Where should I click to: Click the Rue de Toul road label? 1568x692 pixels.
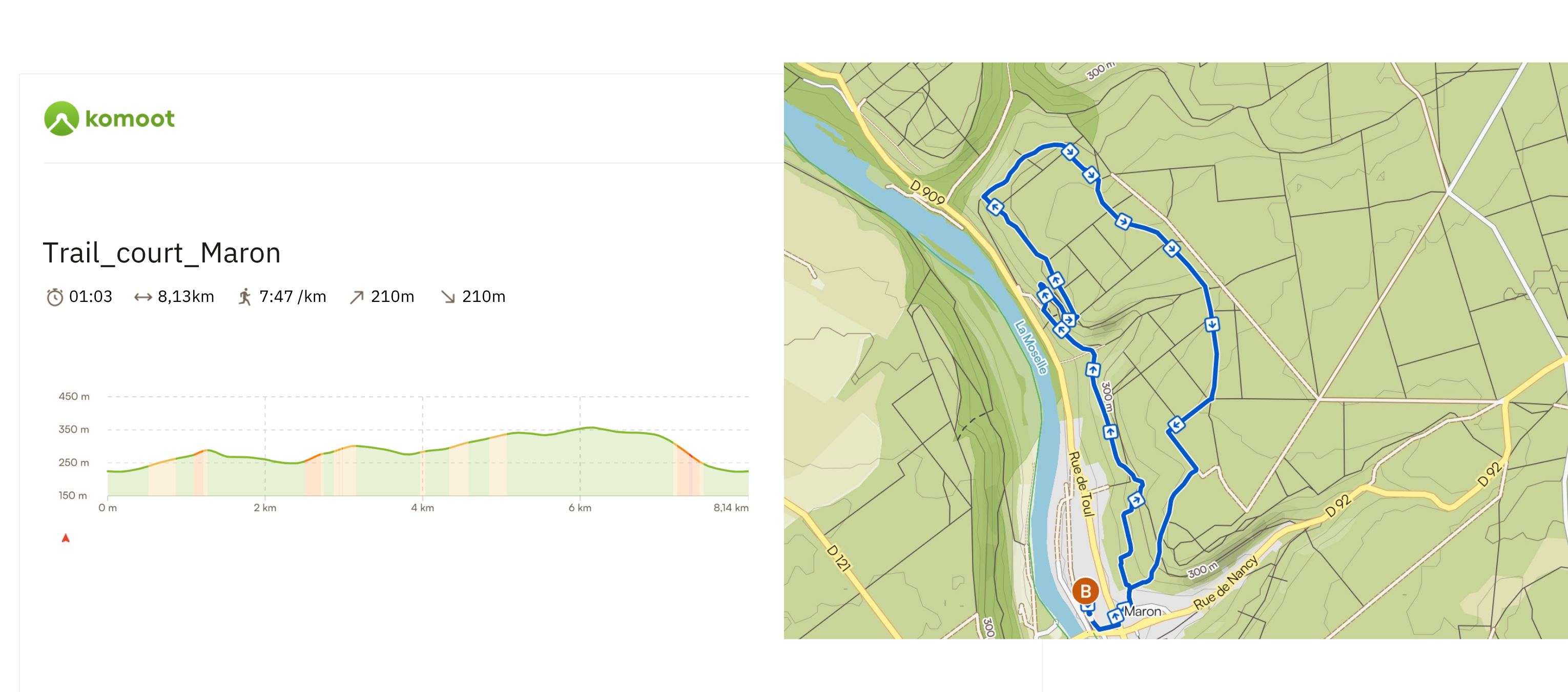tap(1081, 484)
